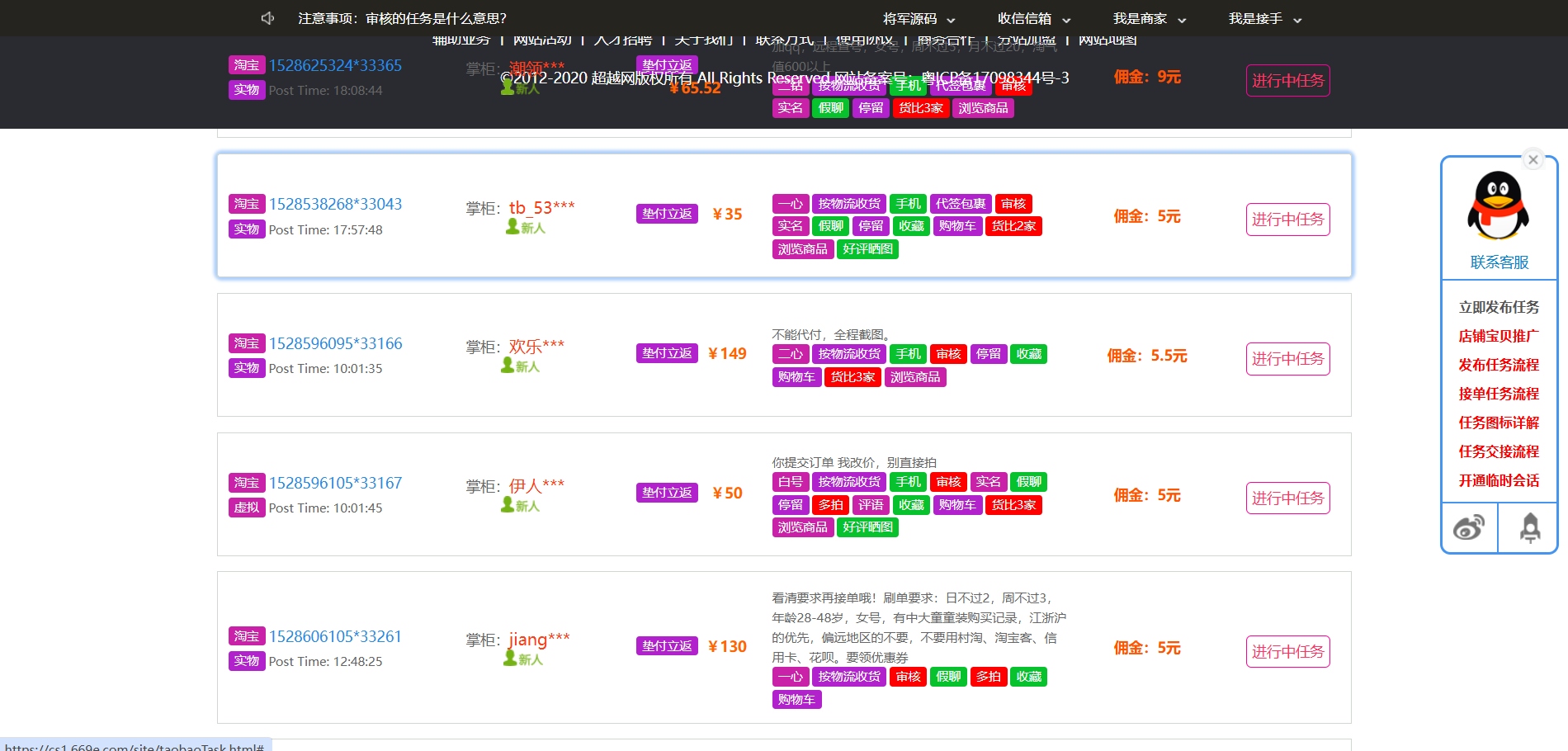This screenshot has width=1568, height=751.
Task: Click 垫付立返 tag on the ¥50 task
Action: click(x=667, y=493)
